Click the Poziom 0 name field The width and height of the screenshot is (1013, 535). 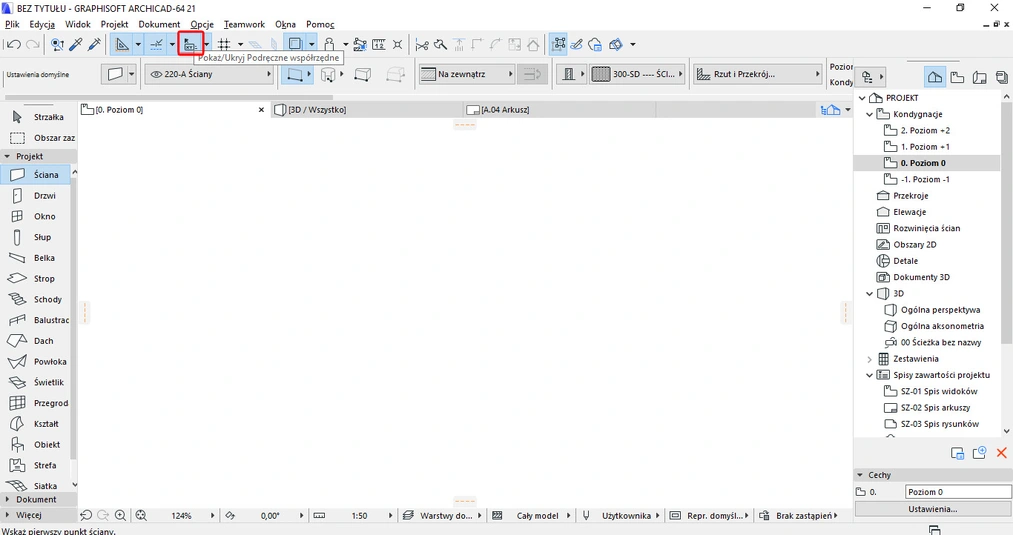pos(958,492)
